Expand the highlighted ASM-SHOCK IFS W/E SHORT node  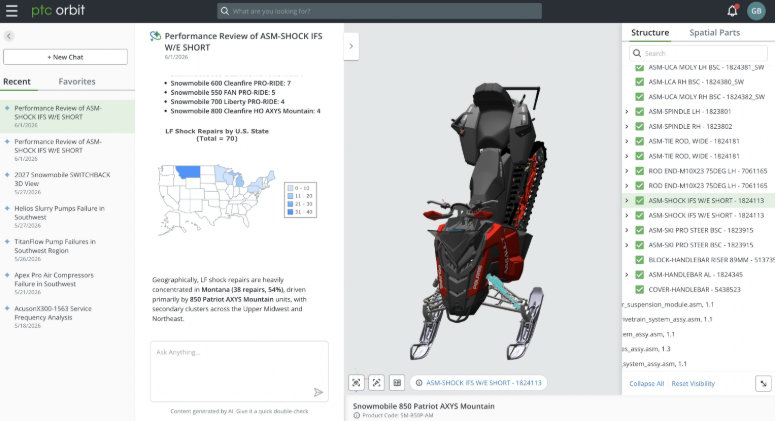(x=627, y=200)
